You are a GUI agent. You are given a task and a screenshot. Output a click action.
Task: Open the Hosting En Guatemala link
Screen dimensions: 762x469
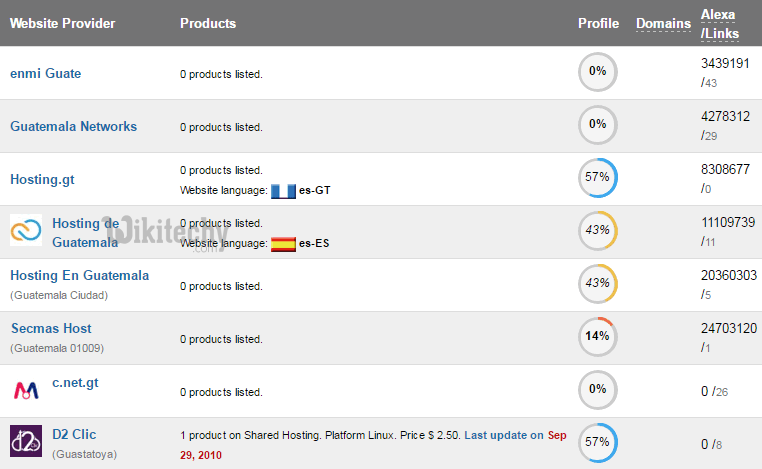(x=80, y=275)
